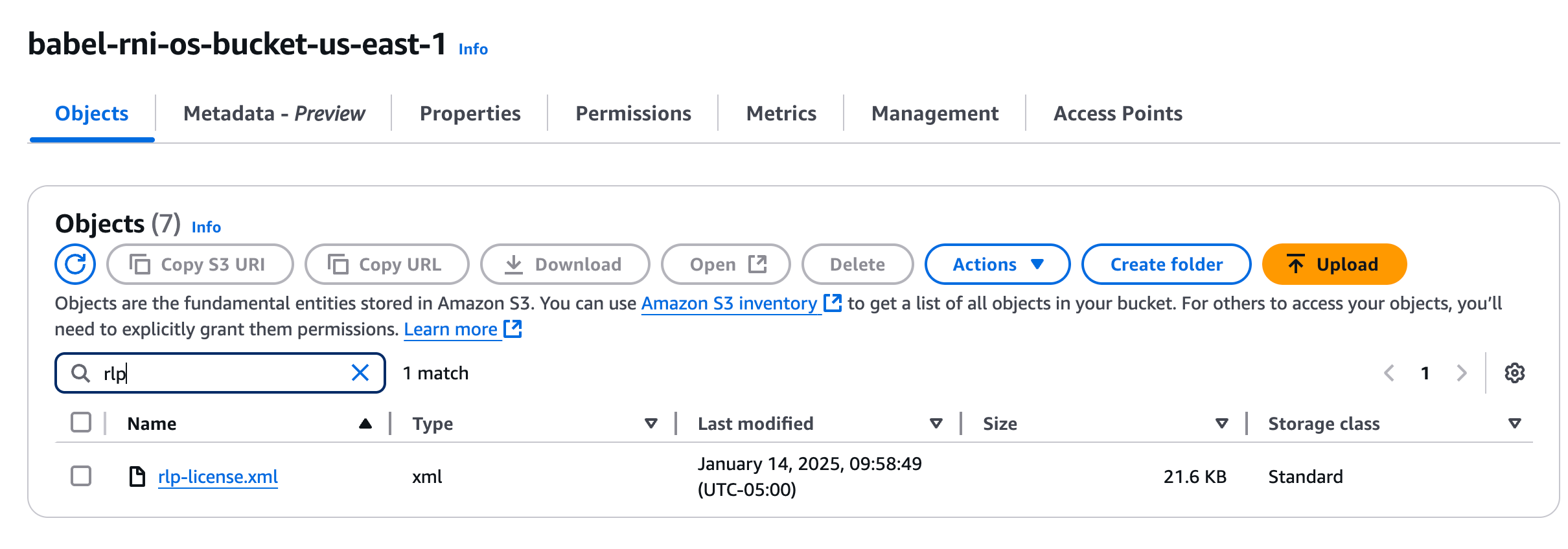Click the Copy S3 URI button
The image size is (1568, 549).
(x=200, y=264)
